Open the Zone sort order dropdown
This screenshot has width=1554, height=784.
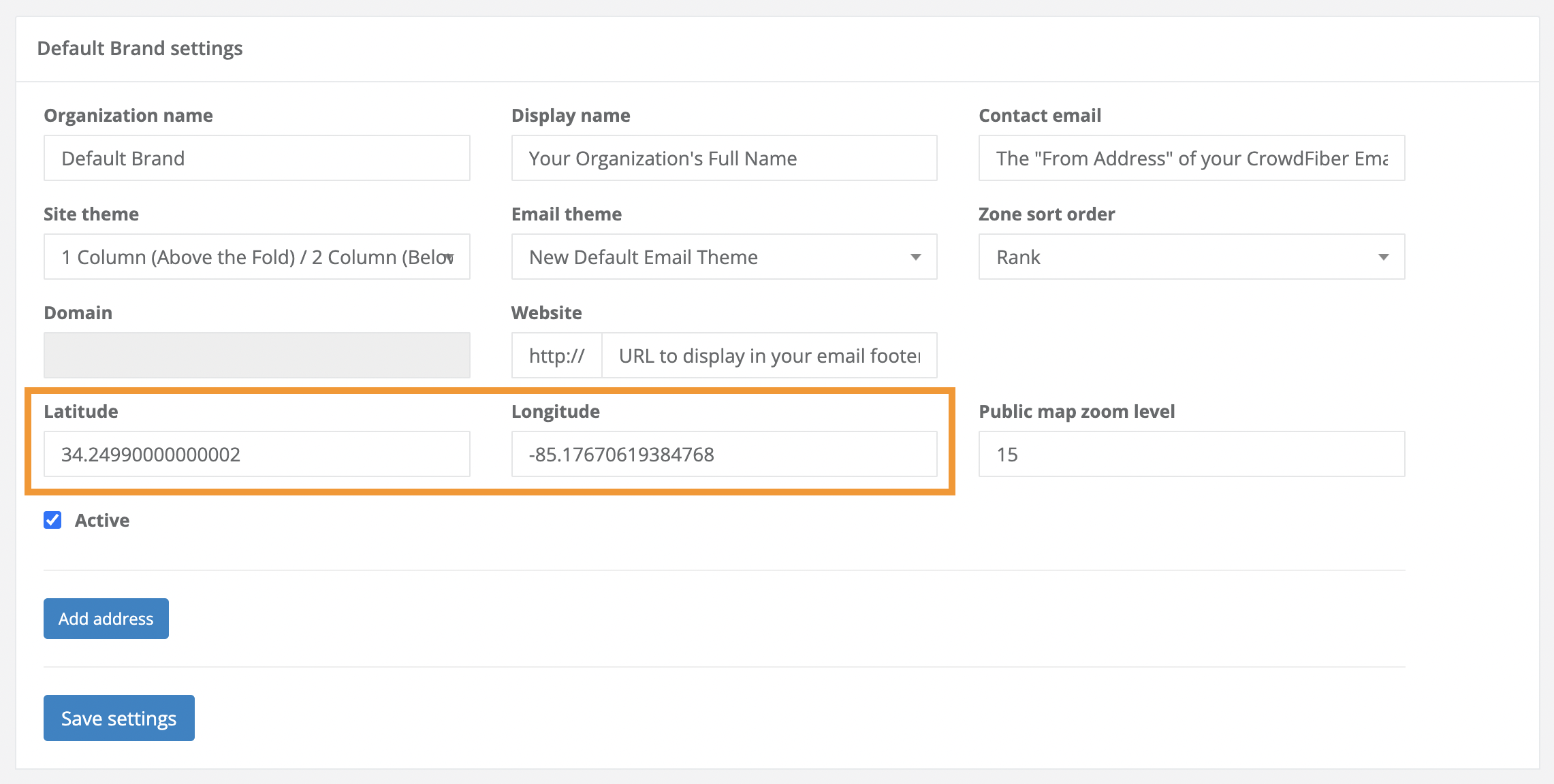click(1190, 257)
